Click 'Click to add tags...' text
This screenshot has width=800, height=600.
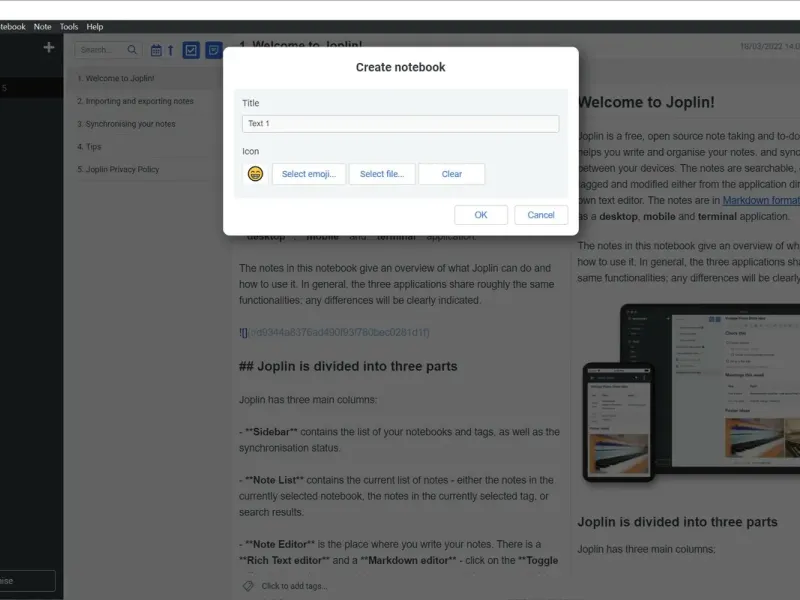click(x=294, y=586)
